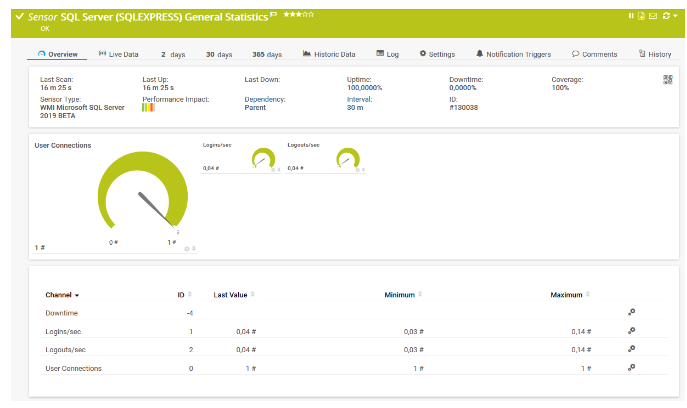
Task: Click the Logins/sec maximum value 0,14 #
Action: pos(581,332)
